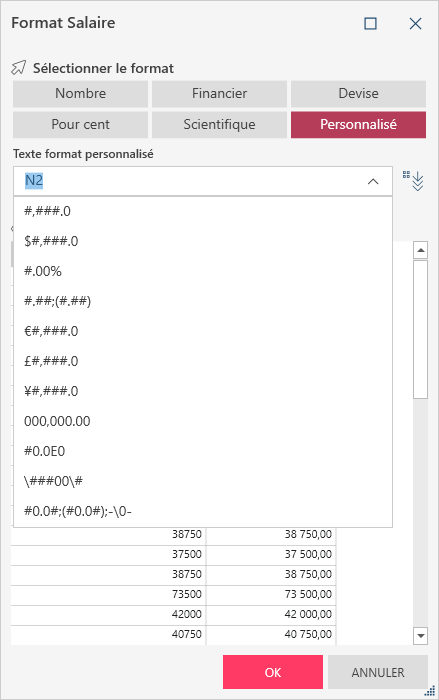The width and height of the screenshot is (439, 700).
Task: Click the apply-format double-arrow icon
Action: point(413,181)
